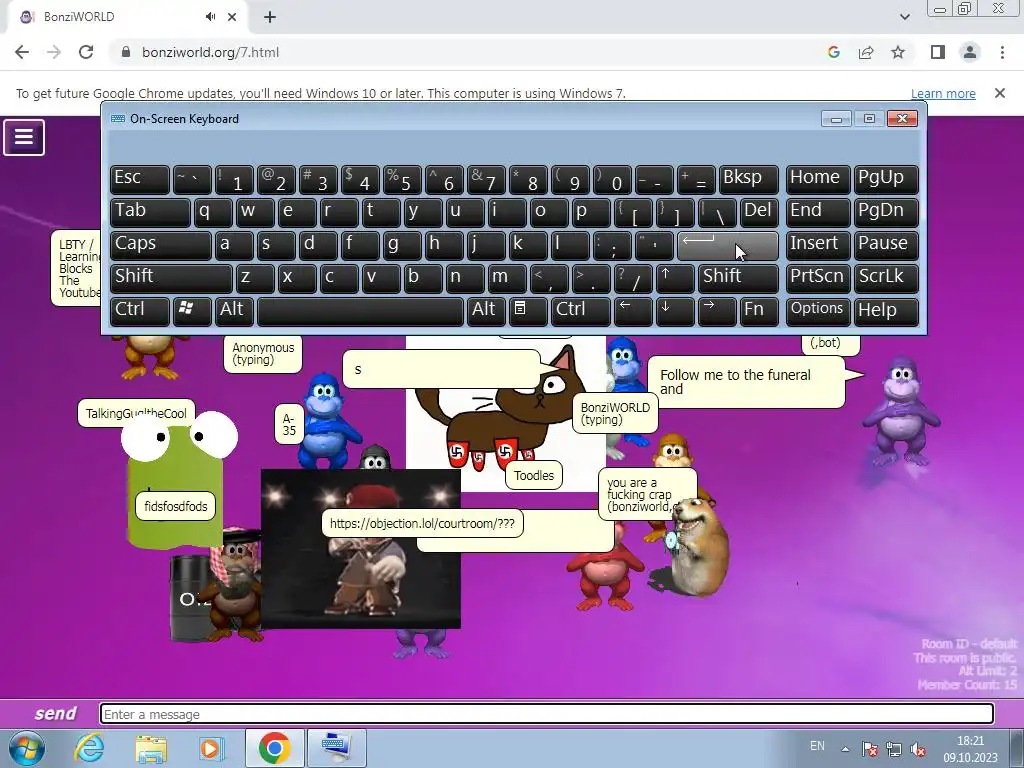
Task: Reload the bonziworld page
Action: pos(86,52)
